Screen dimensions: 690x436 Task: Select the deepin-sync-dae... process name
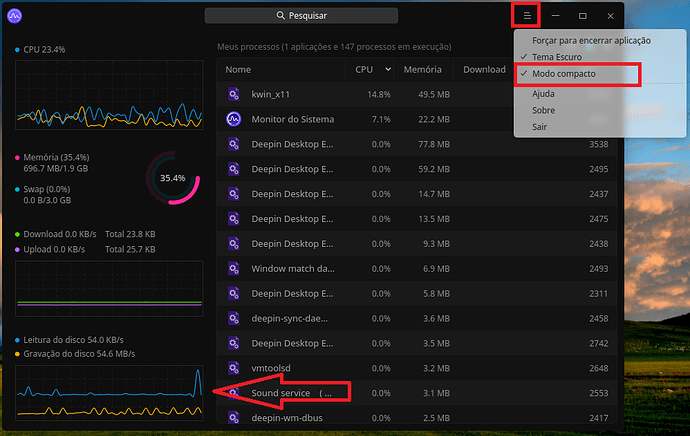pyautogui.click(x=289, y=319)
